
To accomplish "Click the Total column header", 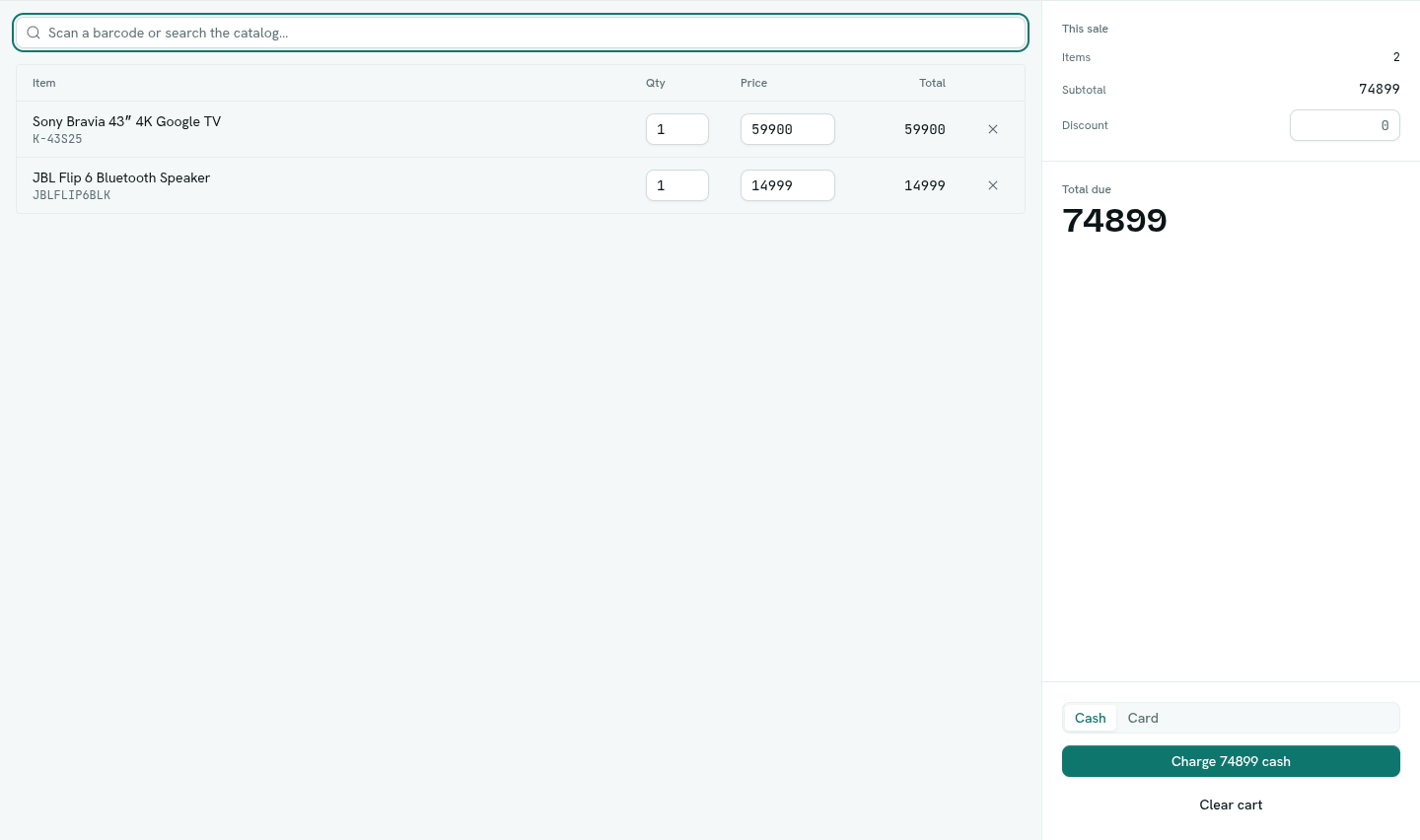I will 933,83.
